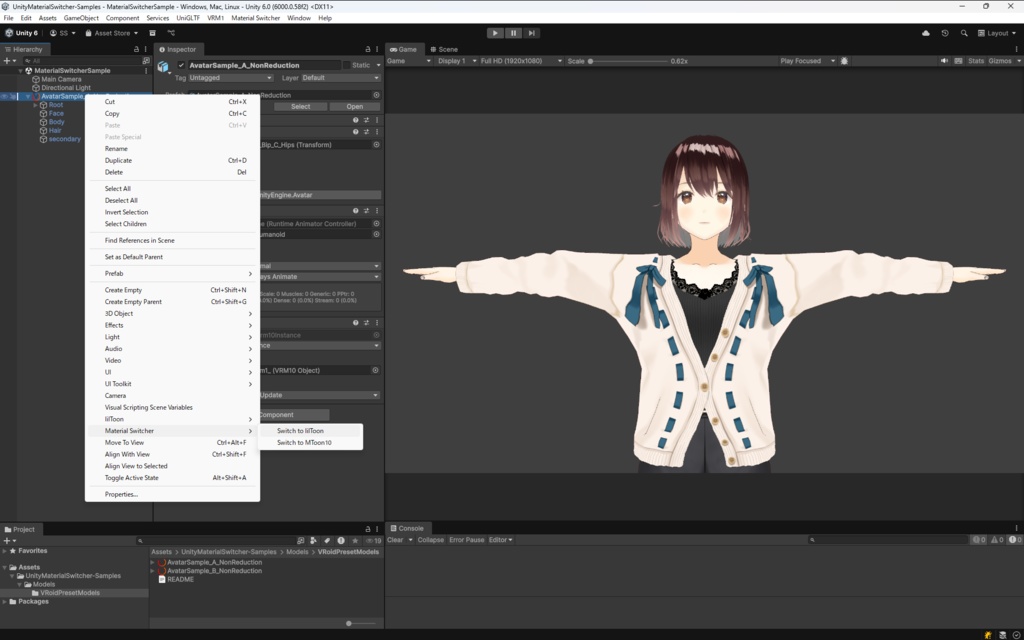Select the README file in the Project panel
The height and width of the screenshot is (640, 1024).
181,579
